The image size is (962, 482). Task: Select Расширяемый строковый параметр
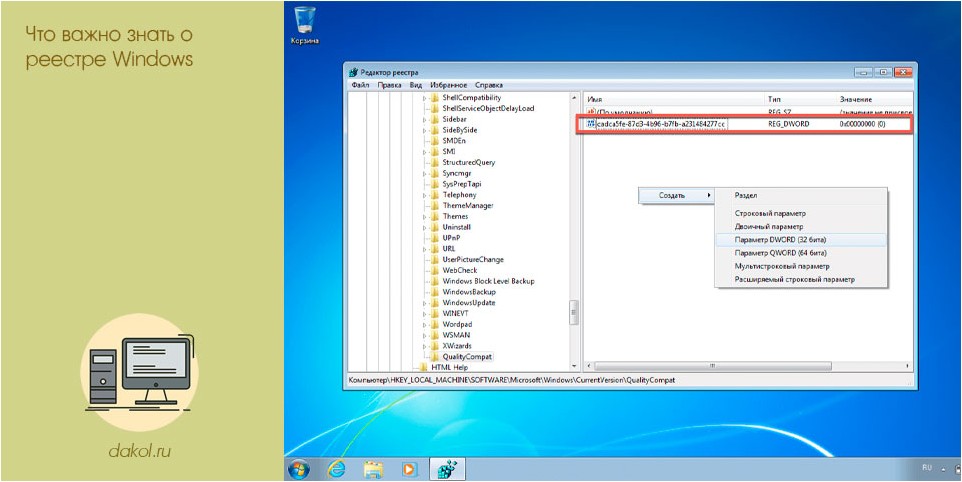[801, 279]
